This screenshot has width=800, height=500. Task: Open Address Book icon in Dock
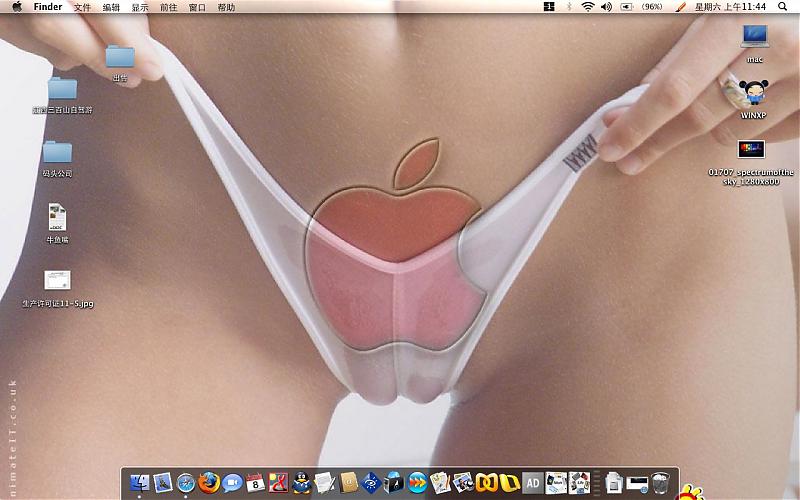[x=349, y=483]
